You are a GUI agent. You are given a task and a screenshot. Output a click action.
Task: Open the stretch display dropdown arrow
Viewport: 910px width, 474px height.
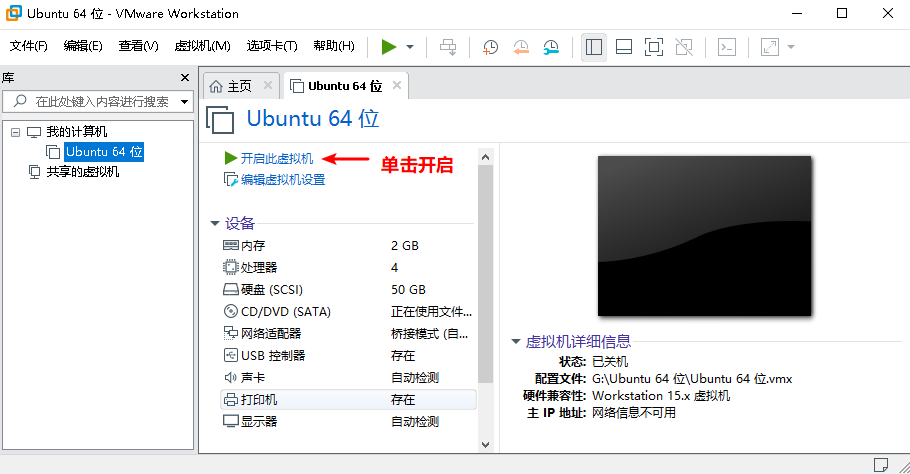pos(790,47)
